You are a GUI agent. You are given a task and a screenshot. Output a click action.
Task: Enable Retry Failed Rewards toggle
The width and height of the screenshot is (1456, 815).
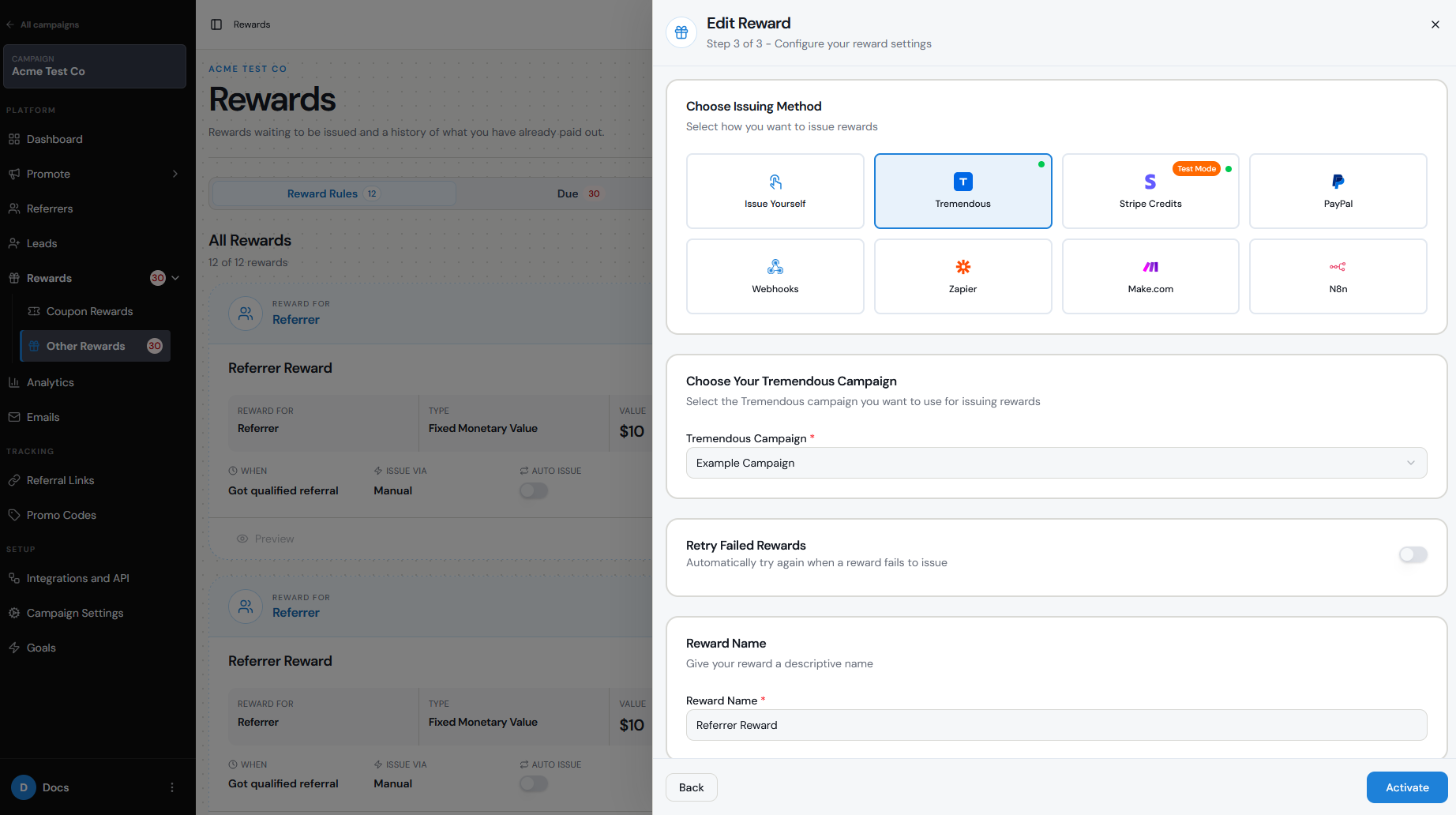point(1413,554)
